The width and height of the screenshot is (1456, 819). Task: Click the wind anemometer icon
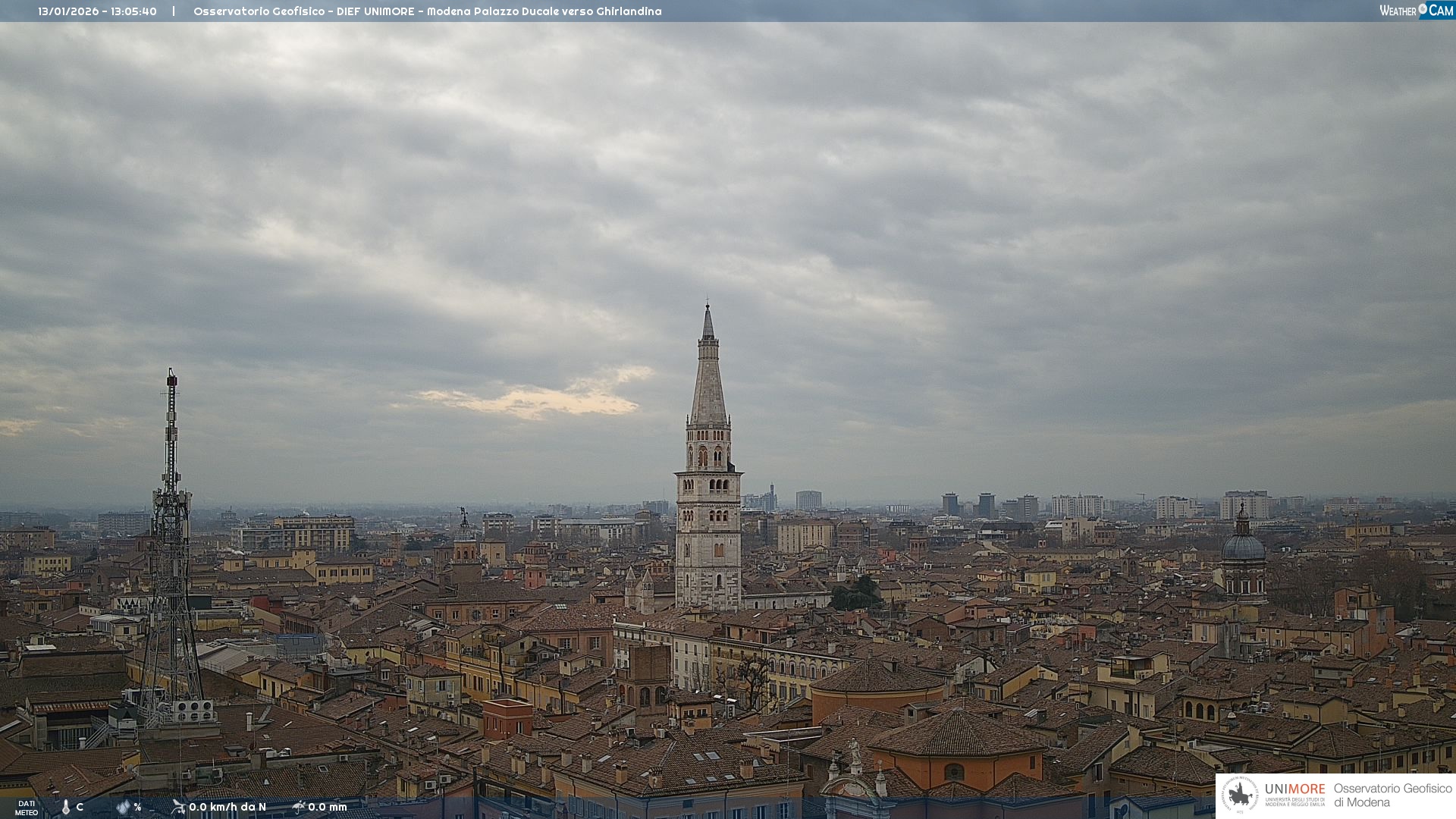coord(178,807)
